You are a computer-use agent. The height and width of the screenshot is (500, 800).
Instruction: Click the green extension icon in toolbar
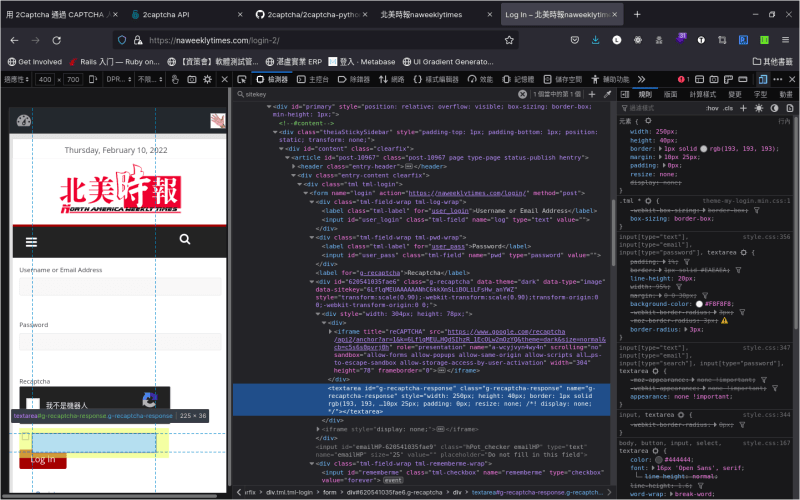pos(764,40)
